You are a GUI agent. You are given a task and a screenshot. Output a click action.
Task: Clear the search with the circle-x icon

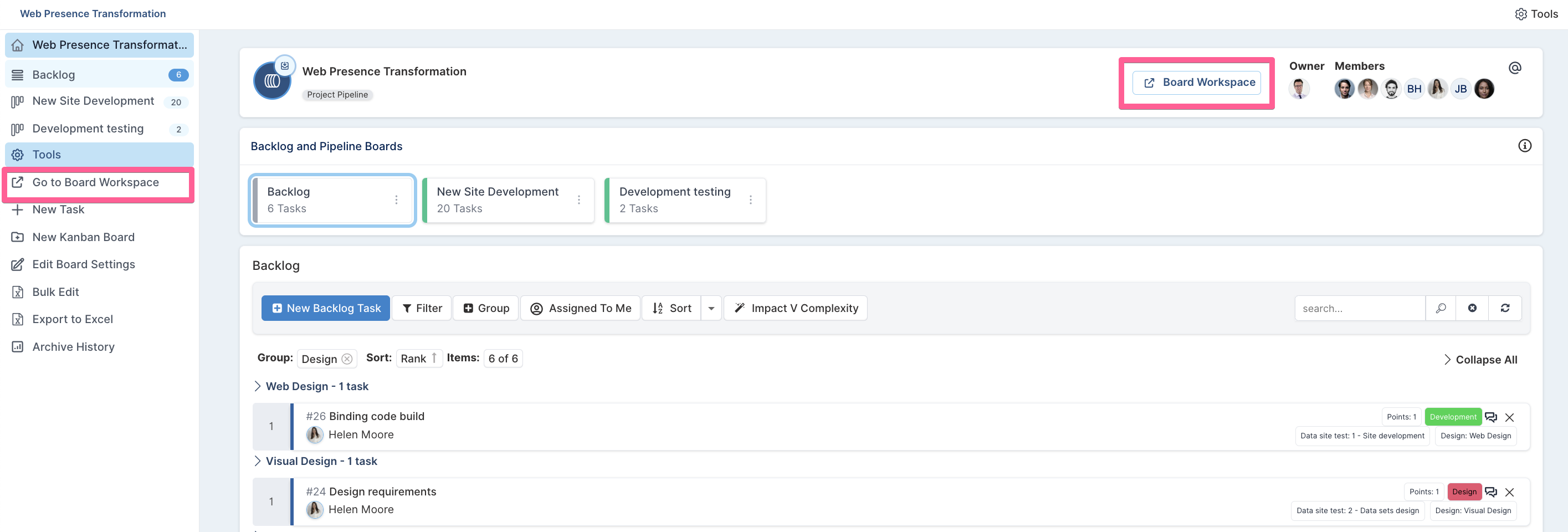point(1472,308)
